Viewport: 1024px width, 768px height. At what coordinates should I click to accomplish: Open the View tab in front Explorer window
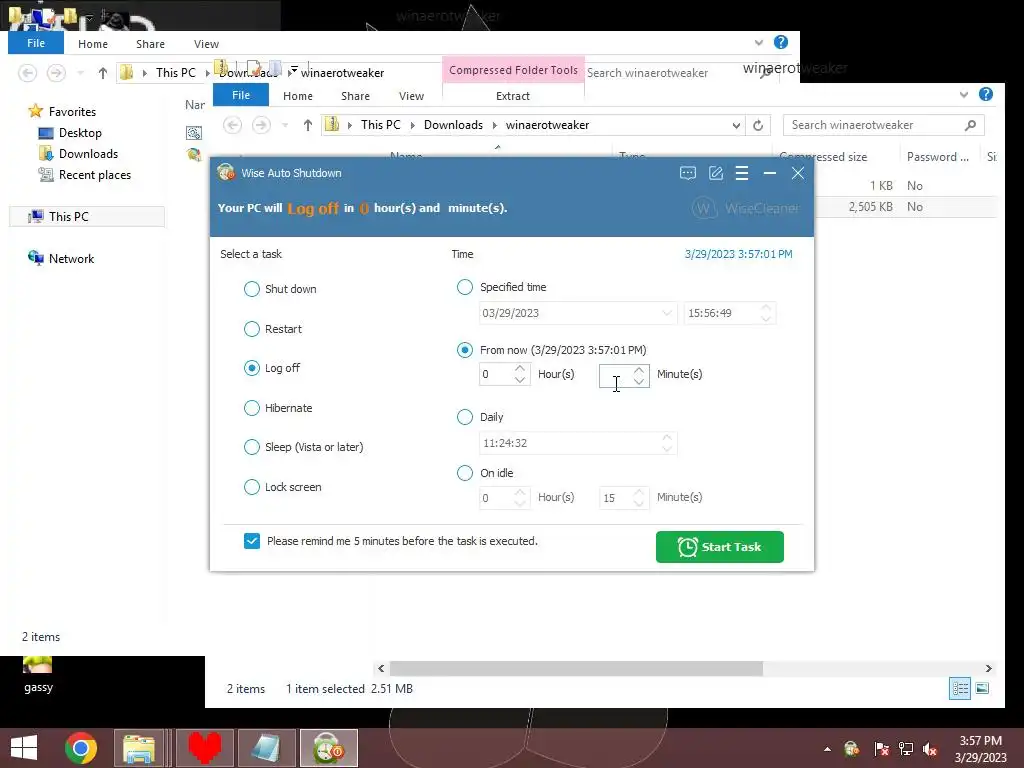coord(411,96)
